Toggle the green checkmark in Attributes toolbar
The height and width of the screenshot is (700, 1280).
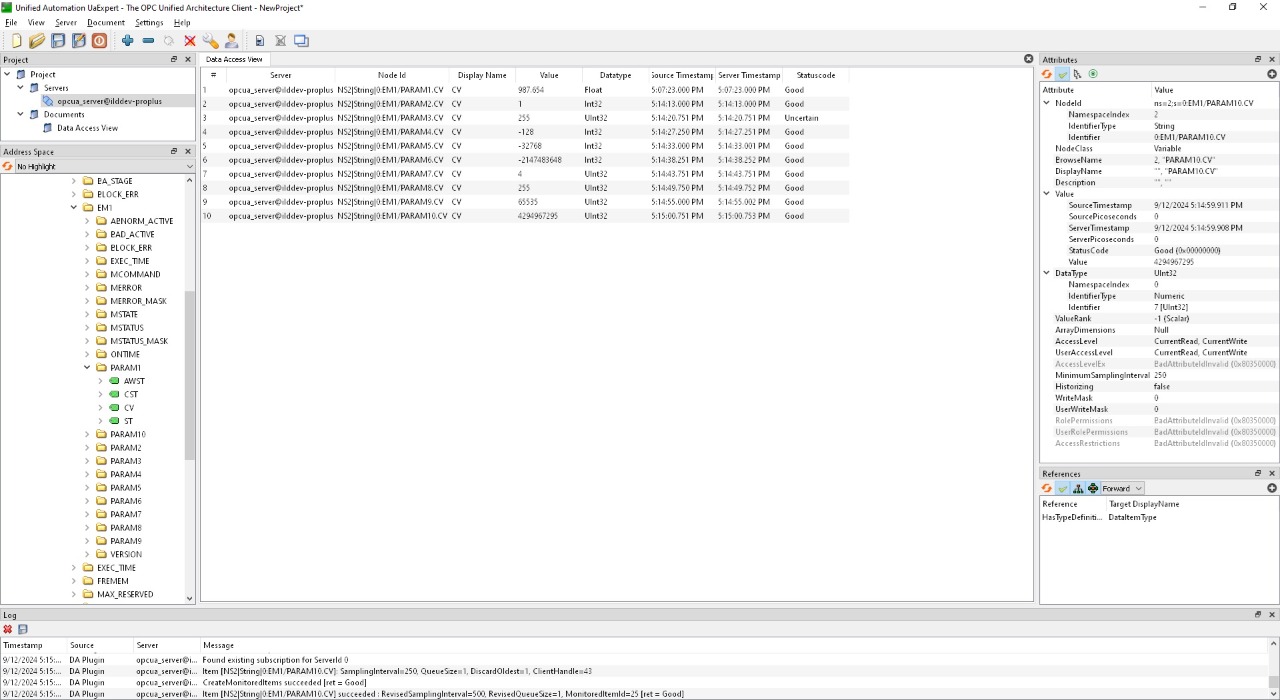1063,74
